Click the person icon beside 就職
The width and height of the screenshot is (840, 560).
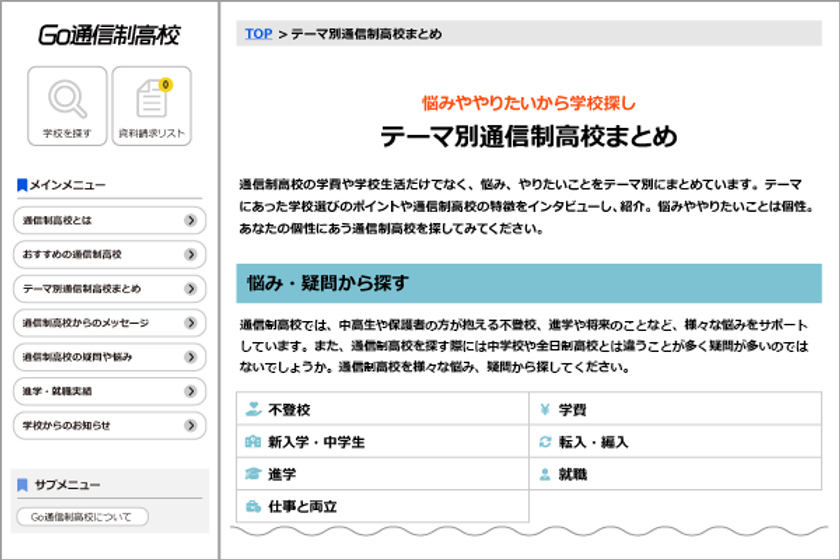point(545,474)
